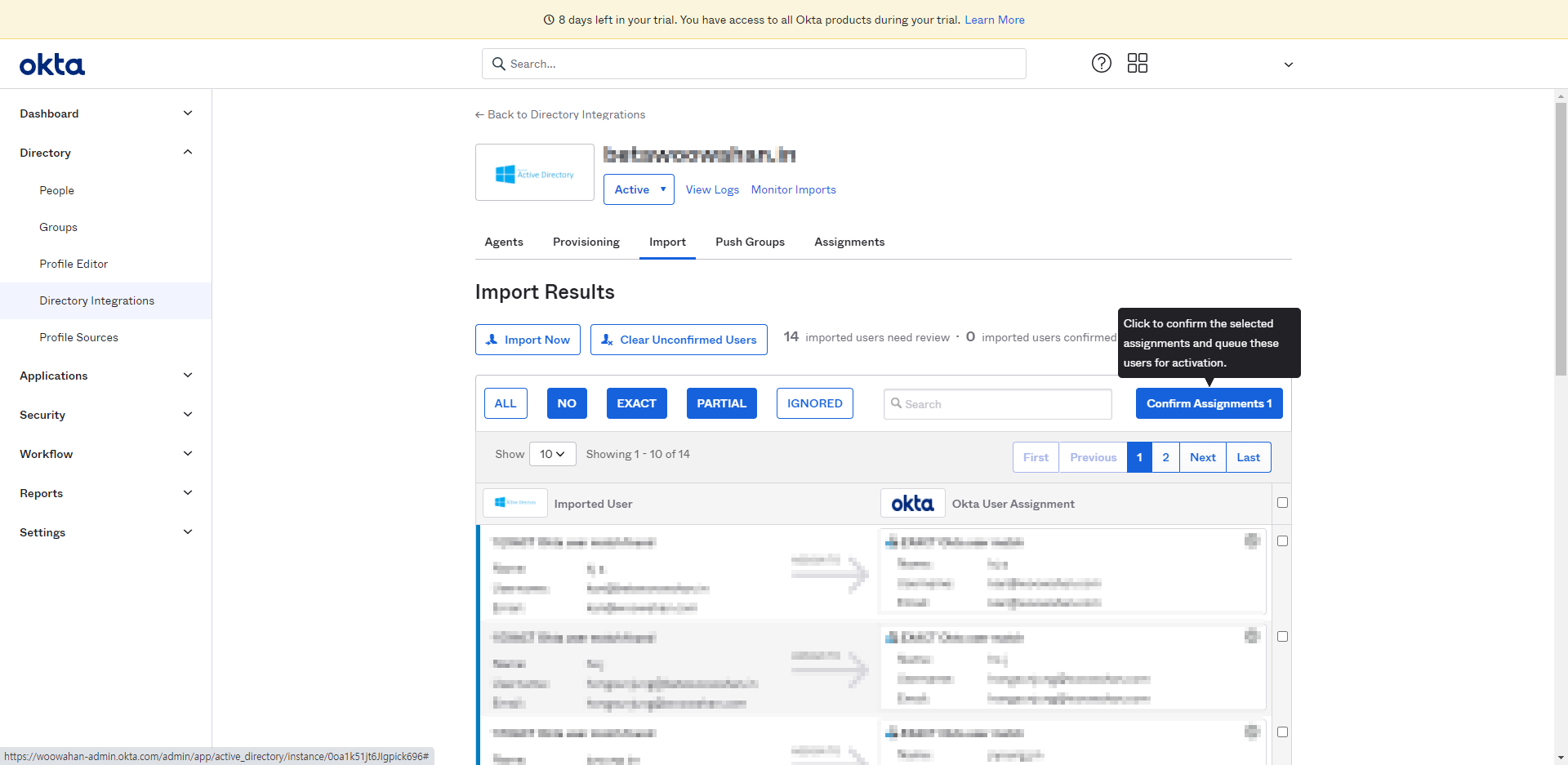Click gear icon on third user assignment

click(1252, 732)
